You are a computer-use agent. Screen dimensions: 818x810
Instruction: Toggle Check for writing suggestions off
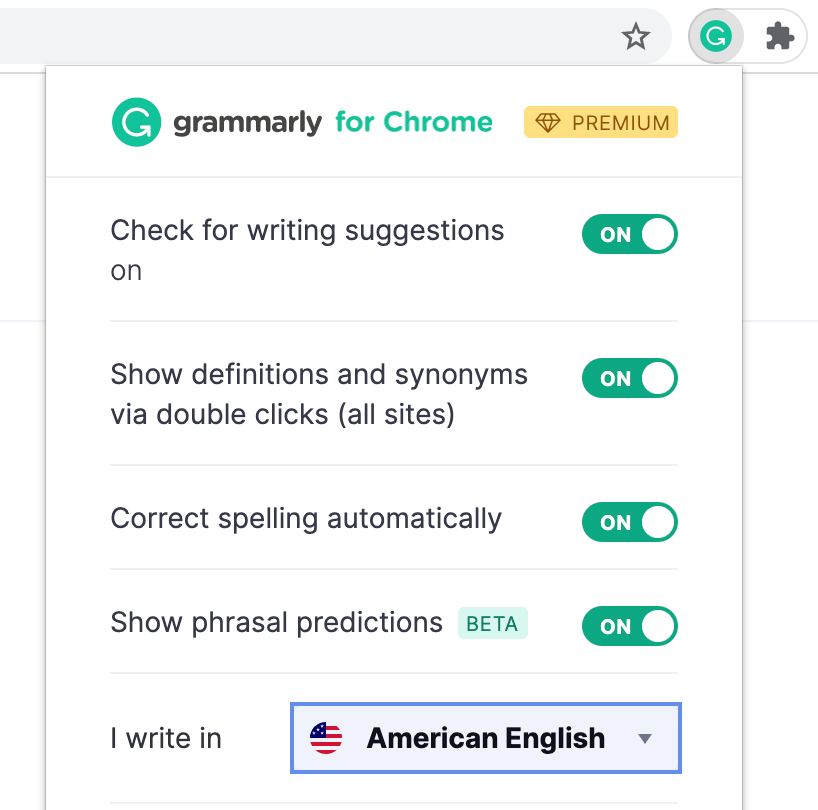pyautogui.click(x=629, y=235)
